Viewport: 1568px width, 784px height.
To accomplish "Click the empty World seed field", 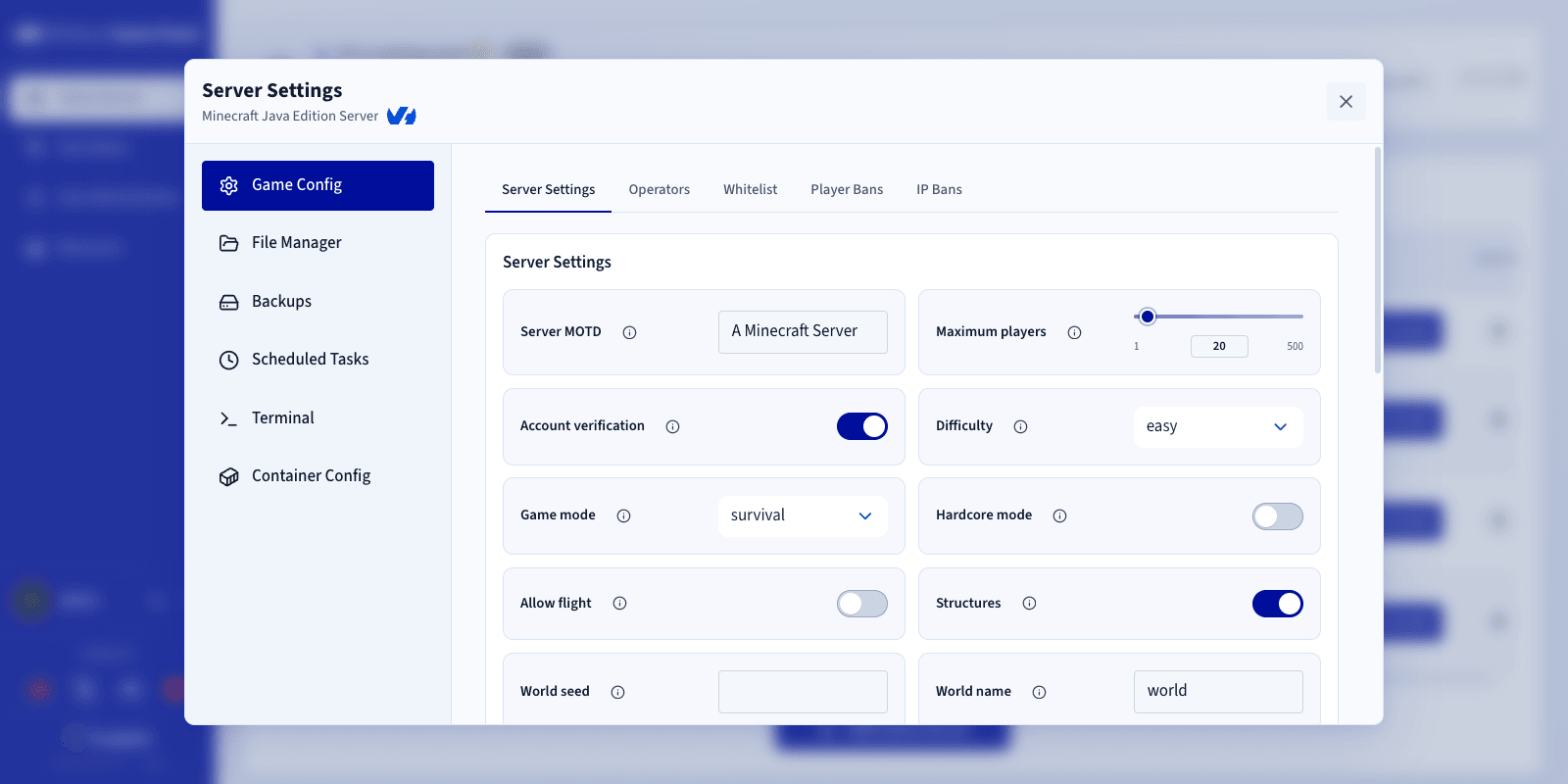I will tap(803, 692).
